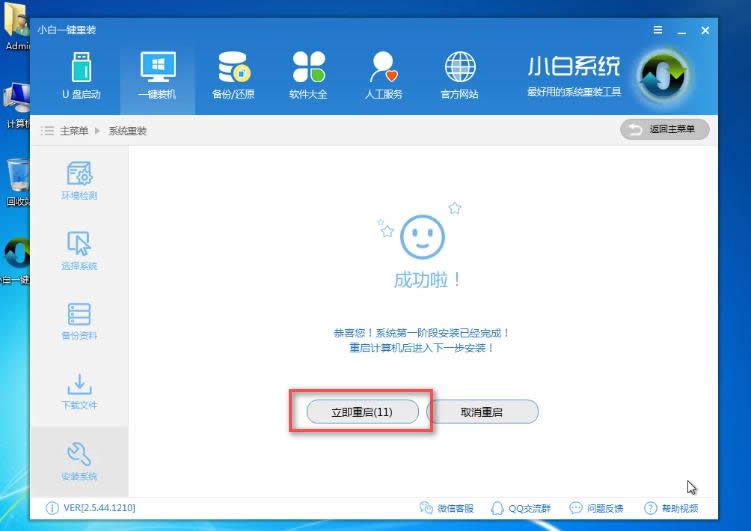Click 恭喜您 first stage completion message

click(421, 333)
